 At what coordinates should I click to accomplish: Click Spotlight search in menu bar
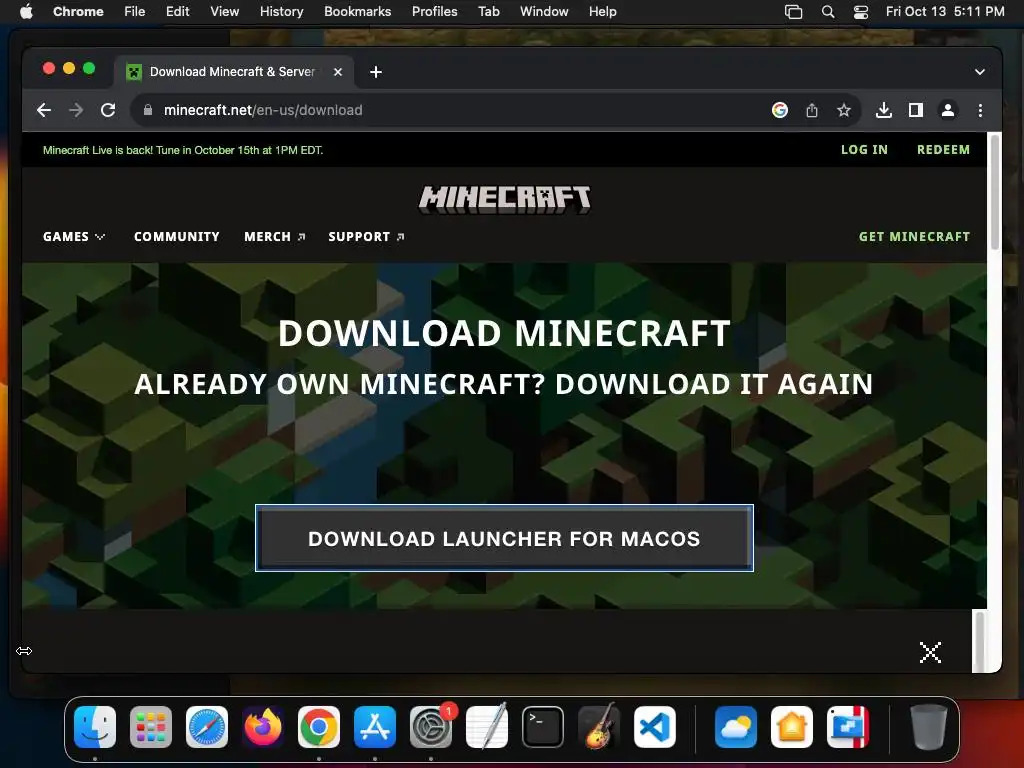coord(827,12)
